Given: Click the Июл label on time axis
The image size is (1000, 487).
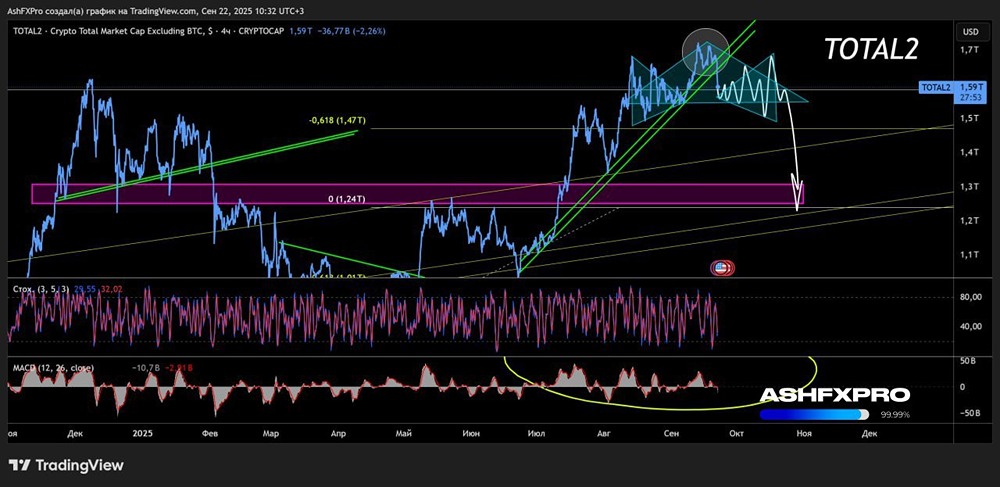Looking at the screenshot, I should pyautogui.click(x=536, y=433).
